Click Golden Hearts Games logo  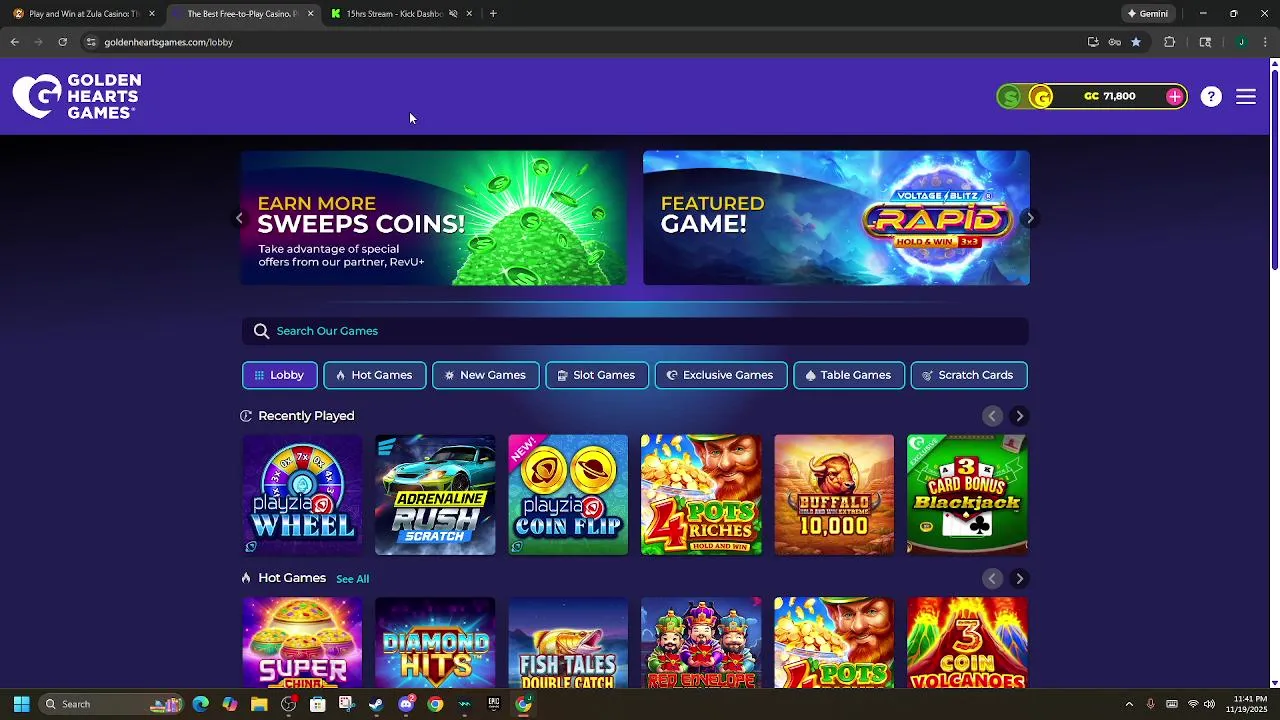point(77,96)
